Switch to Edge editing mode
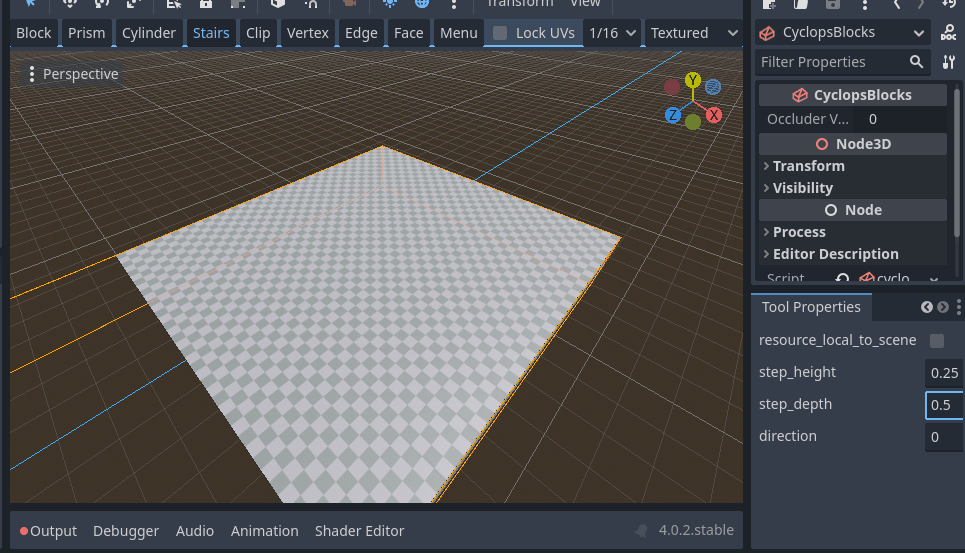This screenshot has width=965, height=553. [x=361, y=33]
